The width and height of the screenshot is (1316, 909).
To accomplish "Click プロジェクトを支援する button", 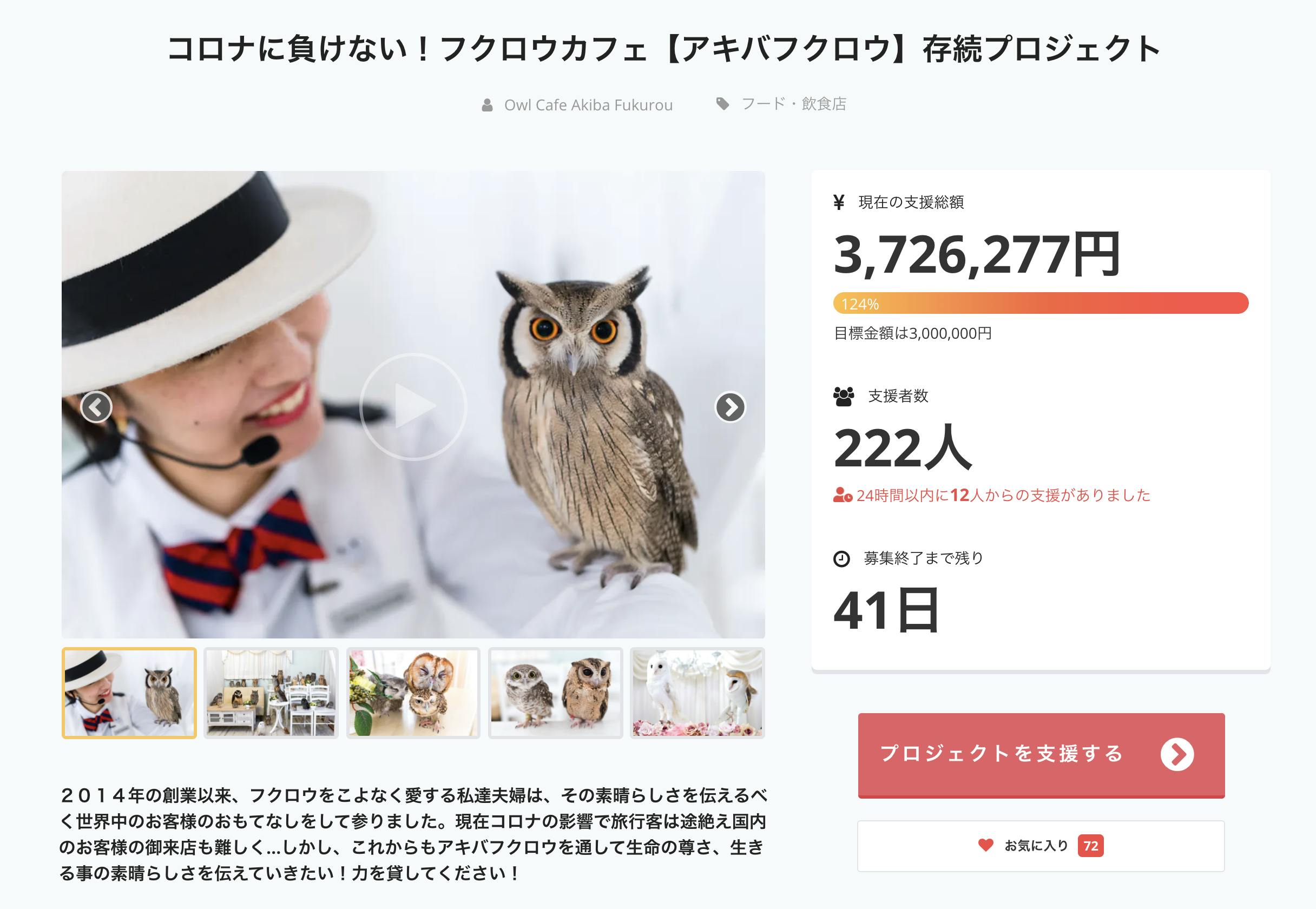I will pyautogui.click(x=1041, y=755).
